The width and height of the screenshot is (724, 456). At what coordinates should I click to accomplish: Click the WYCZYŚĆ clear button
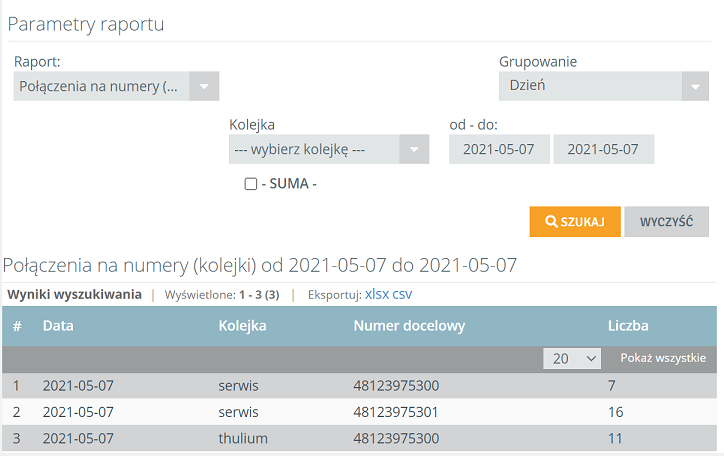click(x=666, y=222)
